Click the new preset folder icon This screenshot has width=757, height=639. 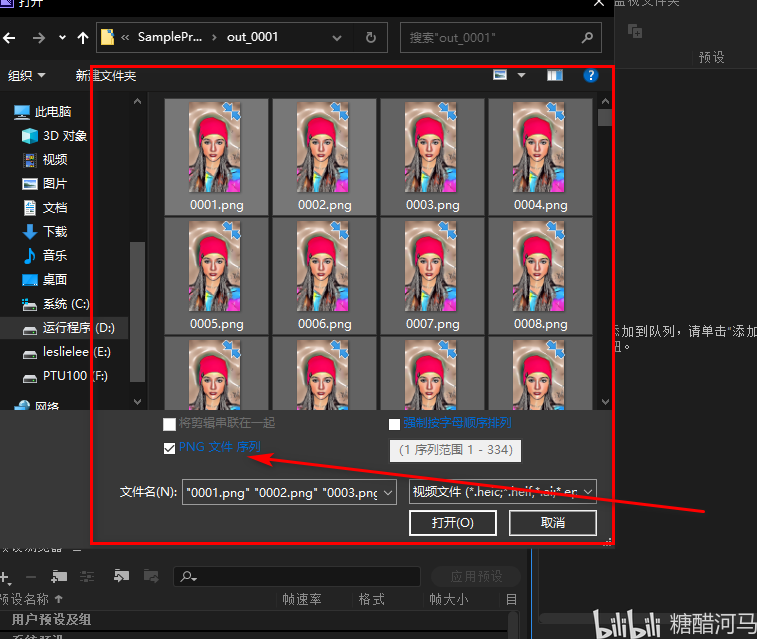[x=59, y=576]
